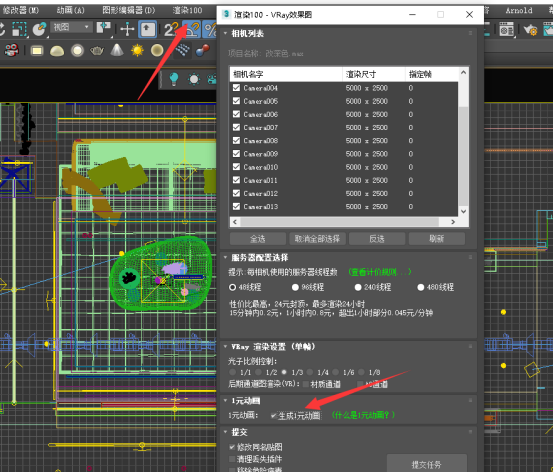
Task: Click the red camera icon in V-Ray toolbar
Action: 12,50
